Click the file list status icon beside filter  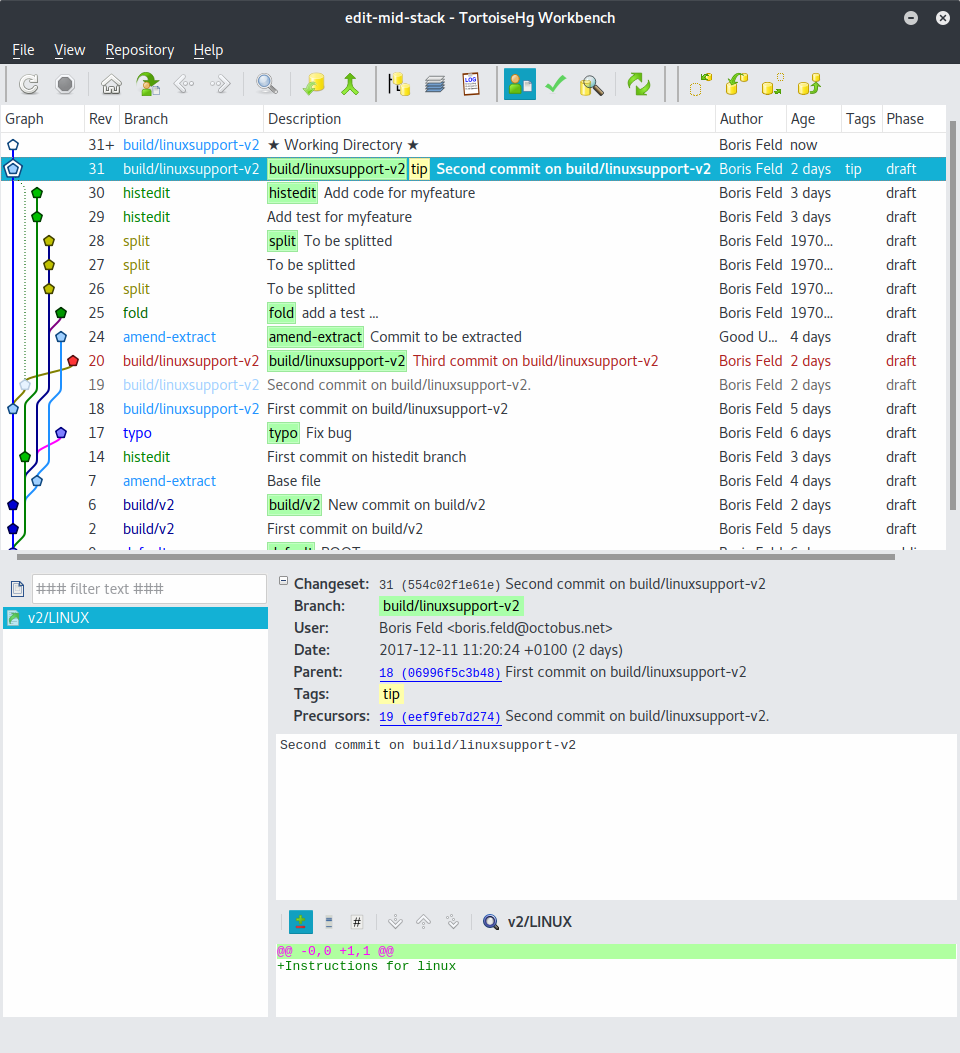17,589
